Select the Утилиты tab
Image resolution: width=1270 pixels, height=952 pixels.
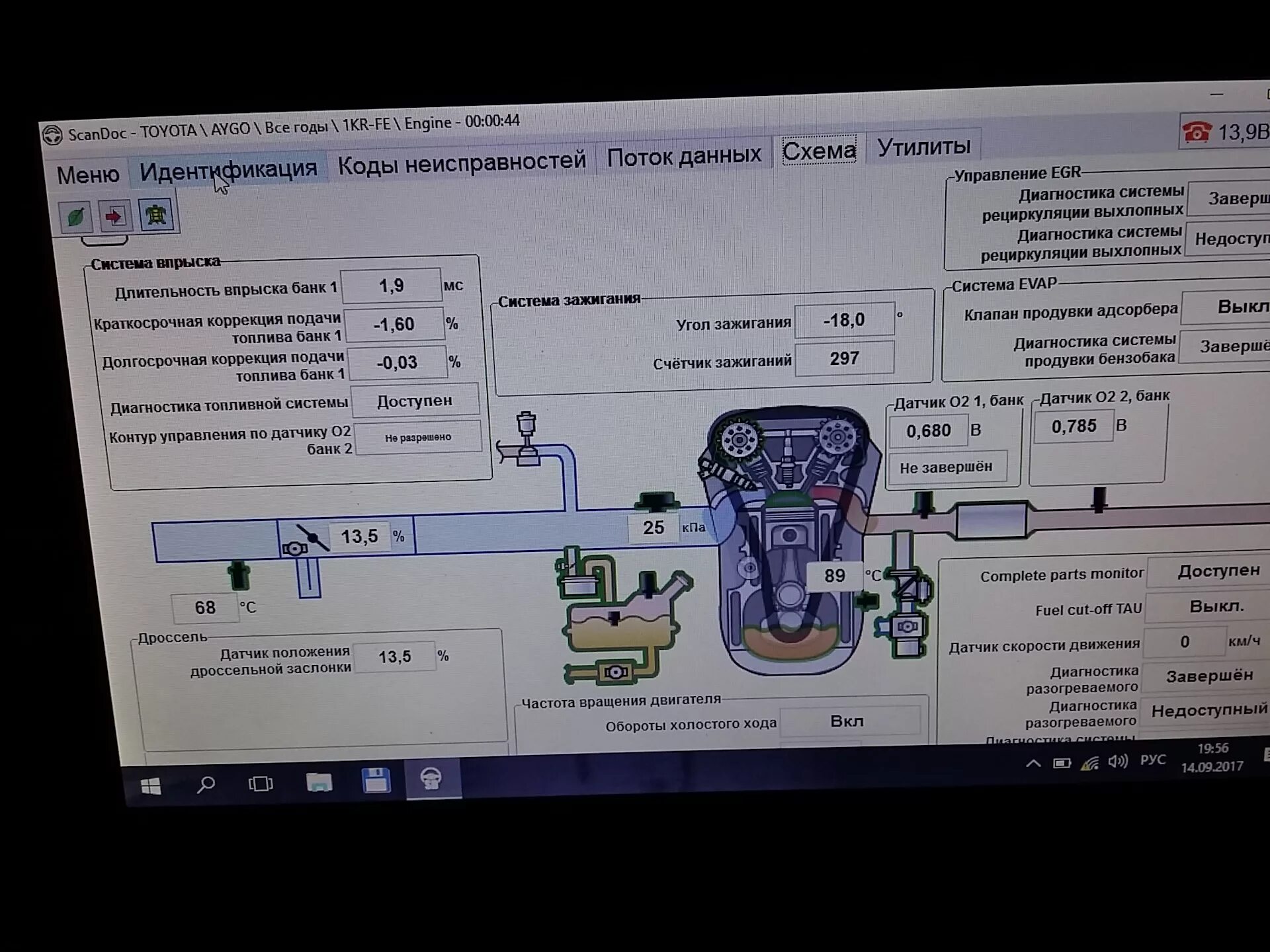tap(923, 147)
